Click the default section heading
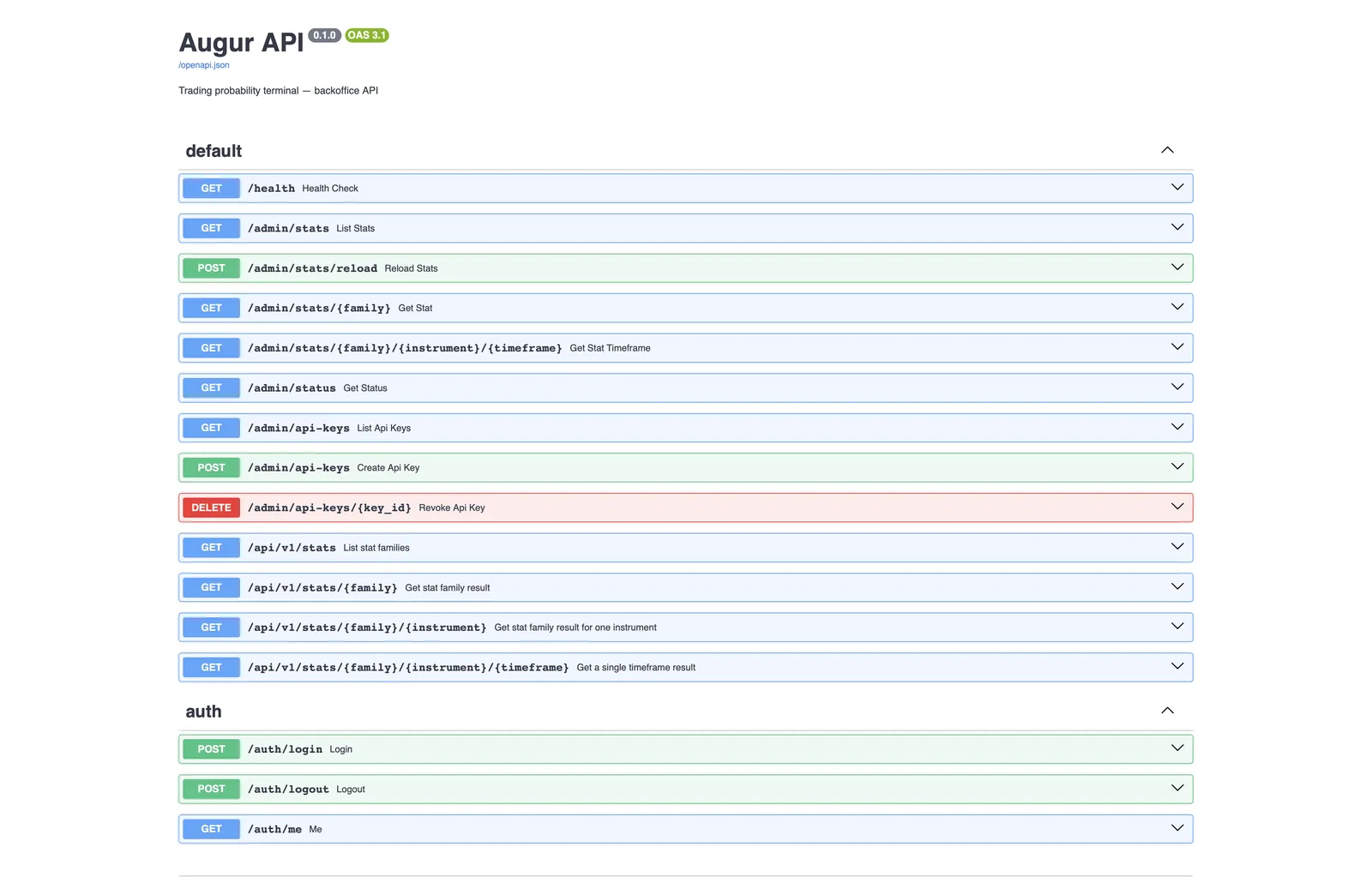The height and width of the screenshot is (877, 1372). pos(214,151)
